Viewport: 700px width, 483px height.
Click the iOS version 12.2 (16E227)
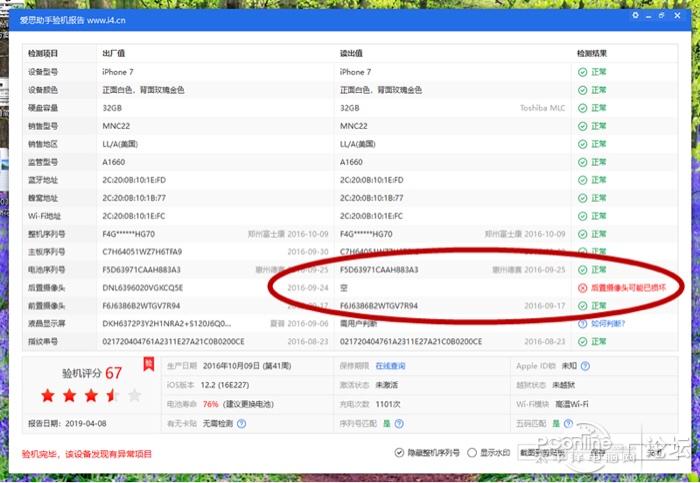click(x=225, y=385)
